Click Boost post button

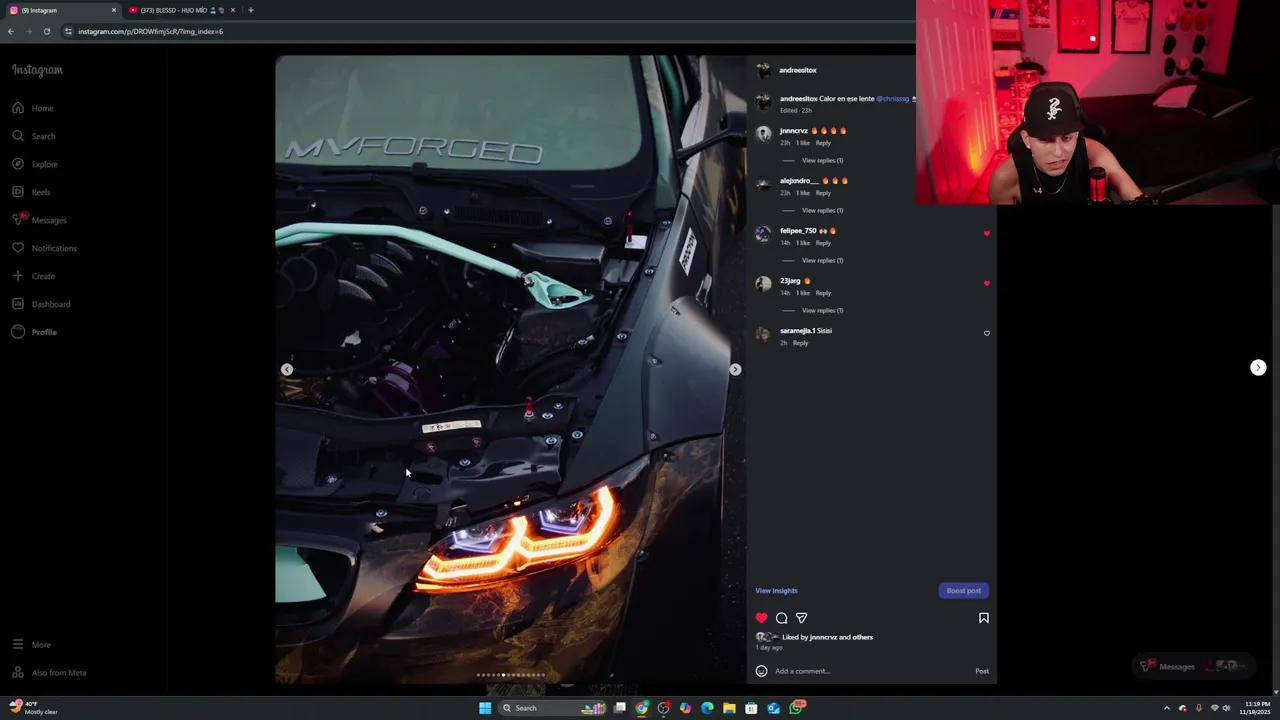click(x=964, y=591)
